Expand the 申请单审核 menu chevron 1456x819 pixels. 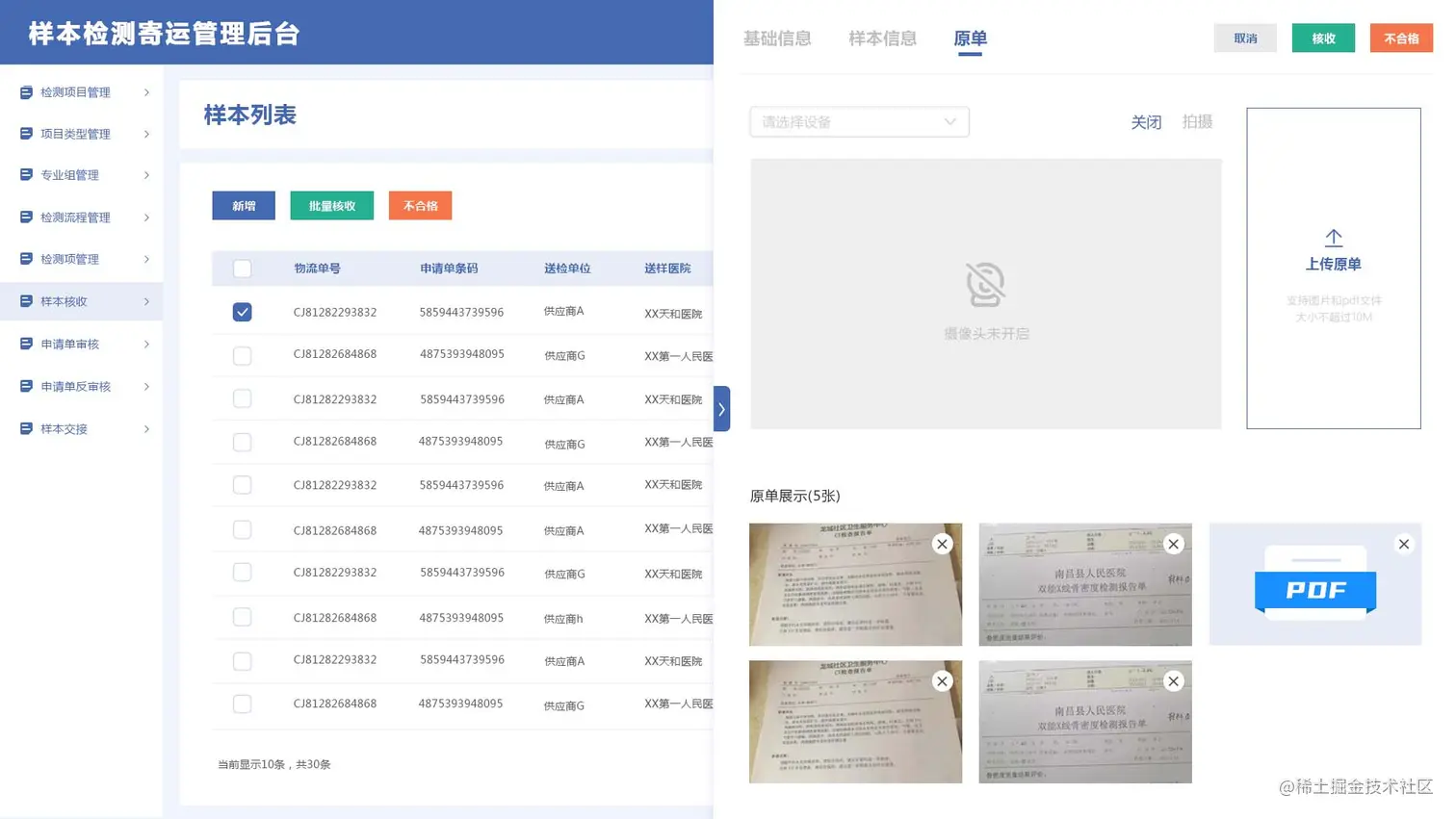pyautogui.click(x=146, y=344)
